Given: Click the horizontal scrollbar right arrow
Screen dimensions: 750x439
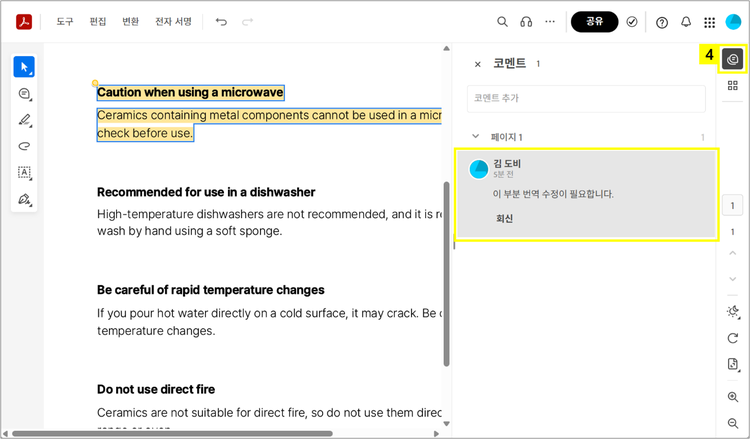Looking at the screenshot, I should point(436,434).
